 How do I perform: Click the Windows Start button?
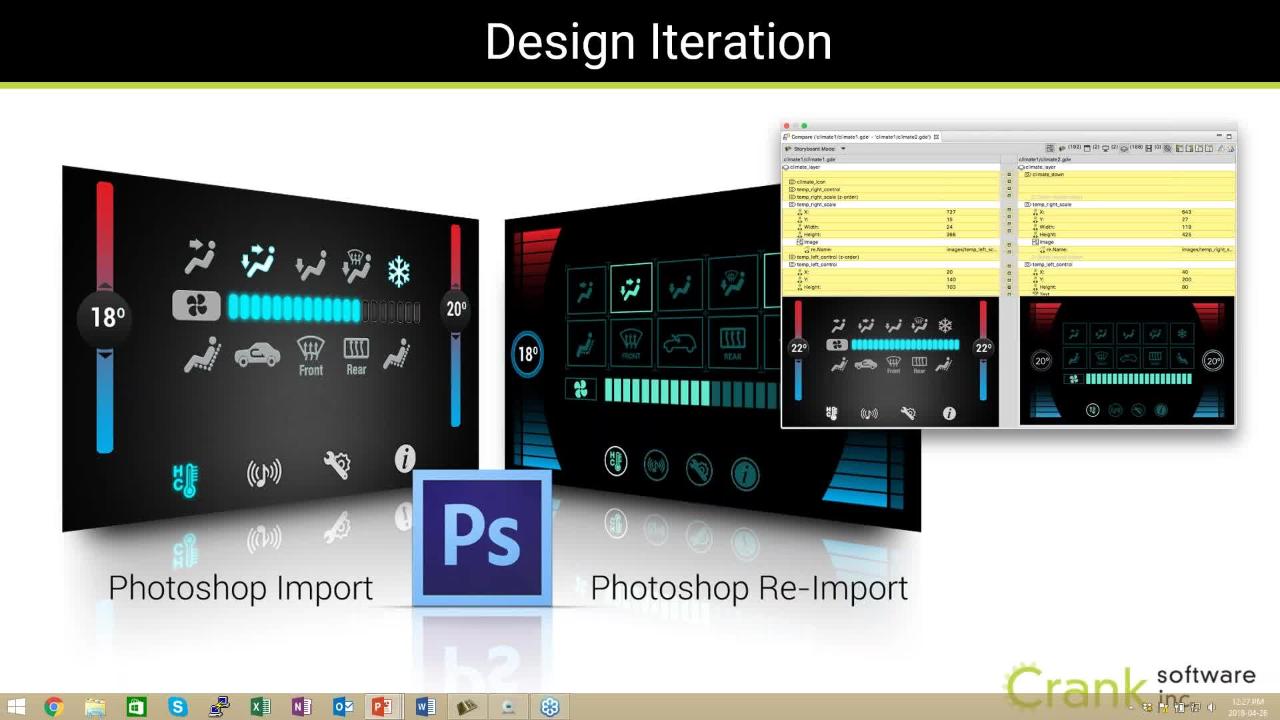[16, 707]
